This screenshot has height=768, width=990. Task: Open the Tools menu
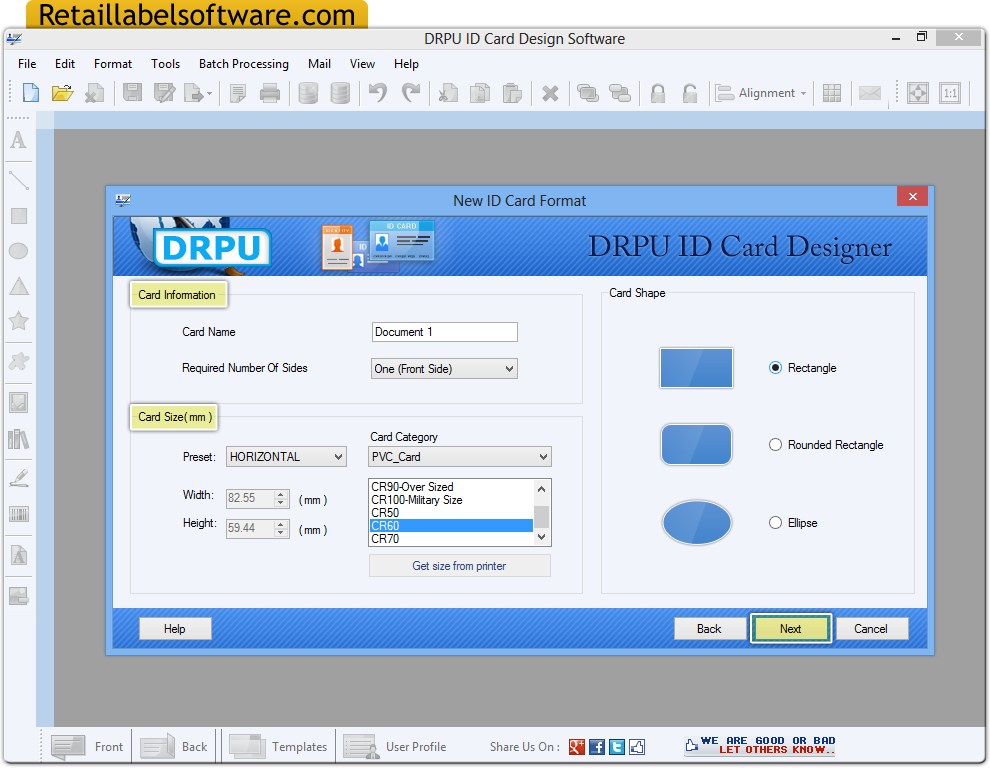coord(165,64)
